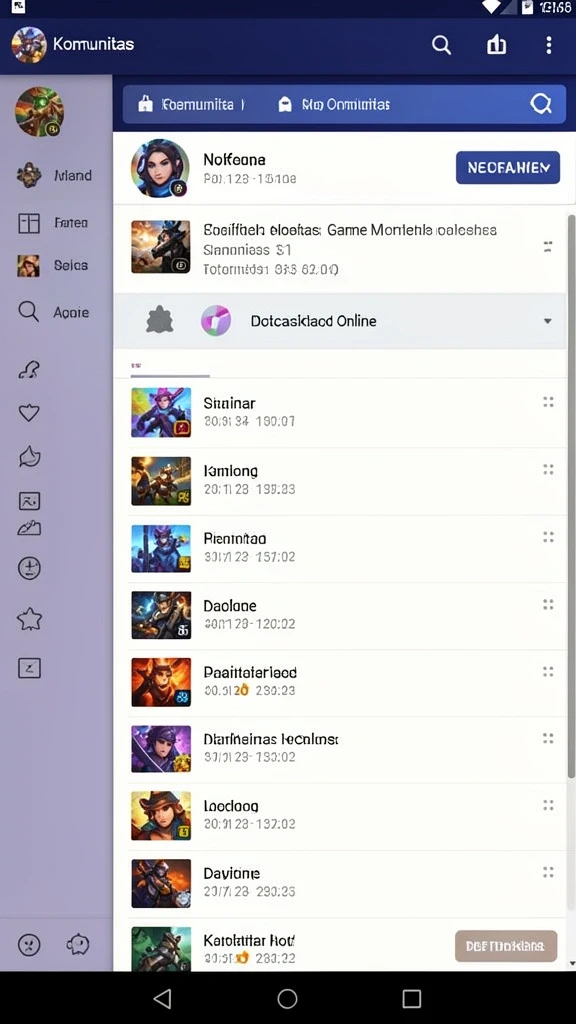Viewport: 576px width, 1024px height.
Task: Click the vertical scrollbar of the list
Action: [571, 496]
